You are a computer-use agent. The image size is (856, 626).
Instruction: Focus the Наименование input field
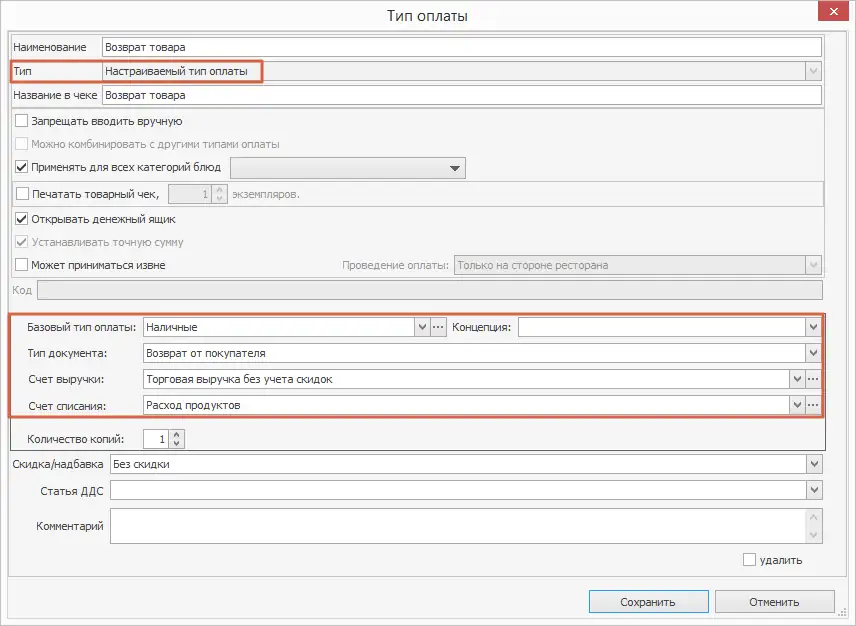click(x=461, y=47)
